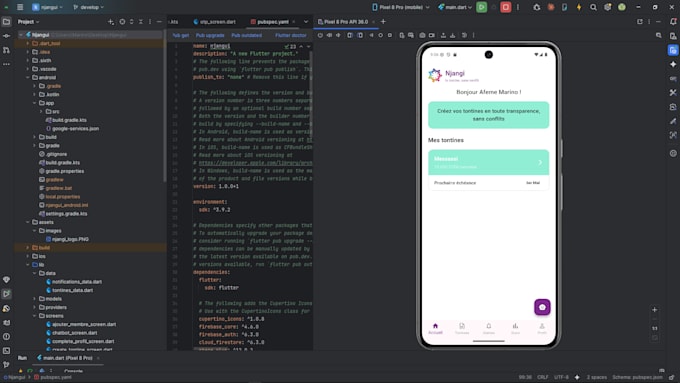This screenshot has width=680, height=383.
Task: Click Expand All in Project panel
Action: point(131,22)
